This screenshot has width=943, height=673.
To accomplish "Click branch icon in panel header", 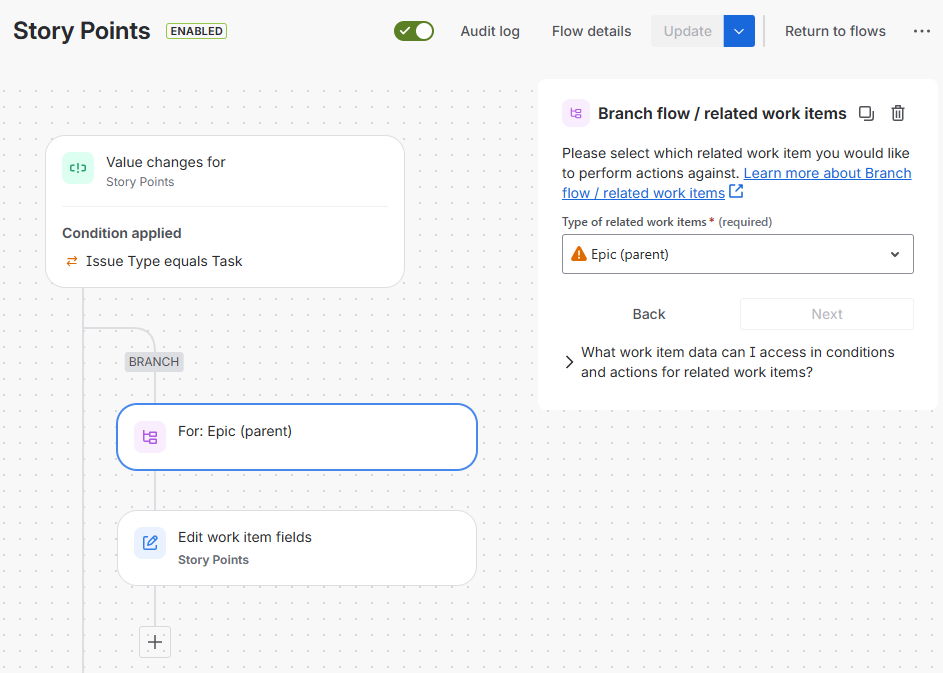I will (576, 113).
